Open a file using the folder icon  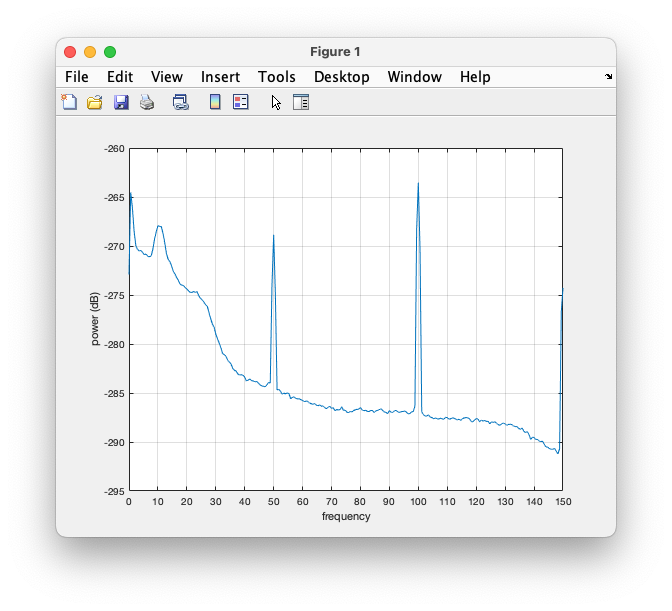pyautogui.click(x=95, y=102)
